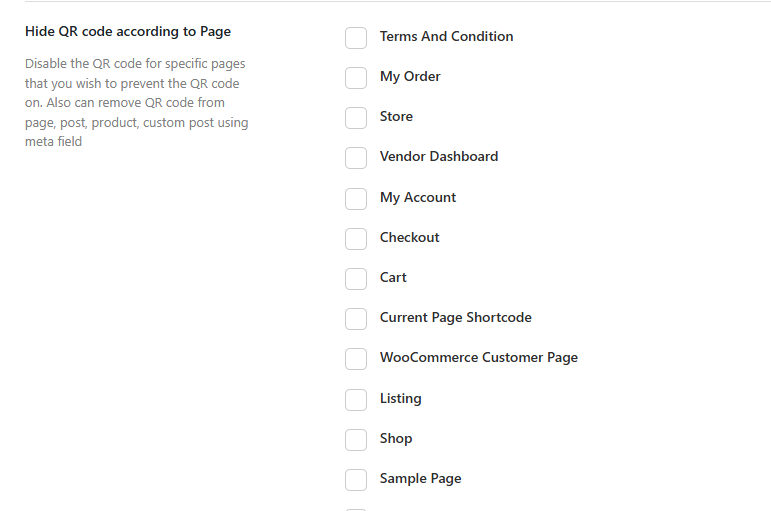The image size is (771, 511).
Task: Enable the Current Page Shortcode checkbox
Action: click(356, 319)
